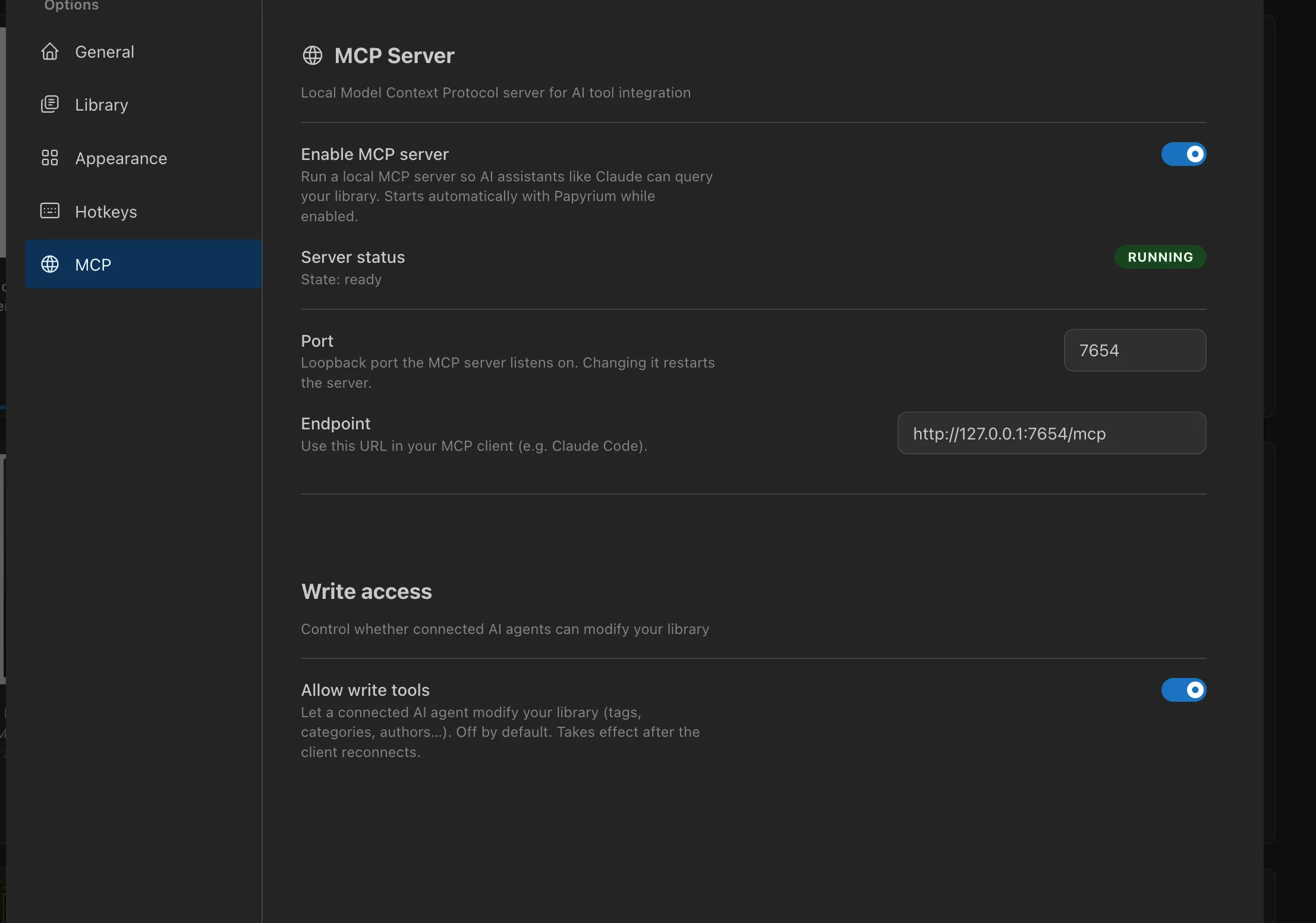1316x923 pixels.
Task: Click the 'Write access' heading
Action: (x=366, y=591)
